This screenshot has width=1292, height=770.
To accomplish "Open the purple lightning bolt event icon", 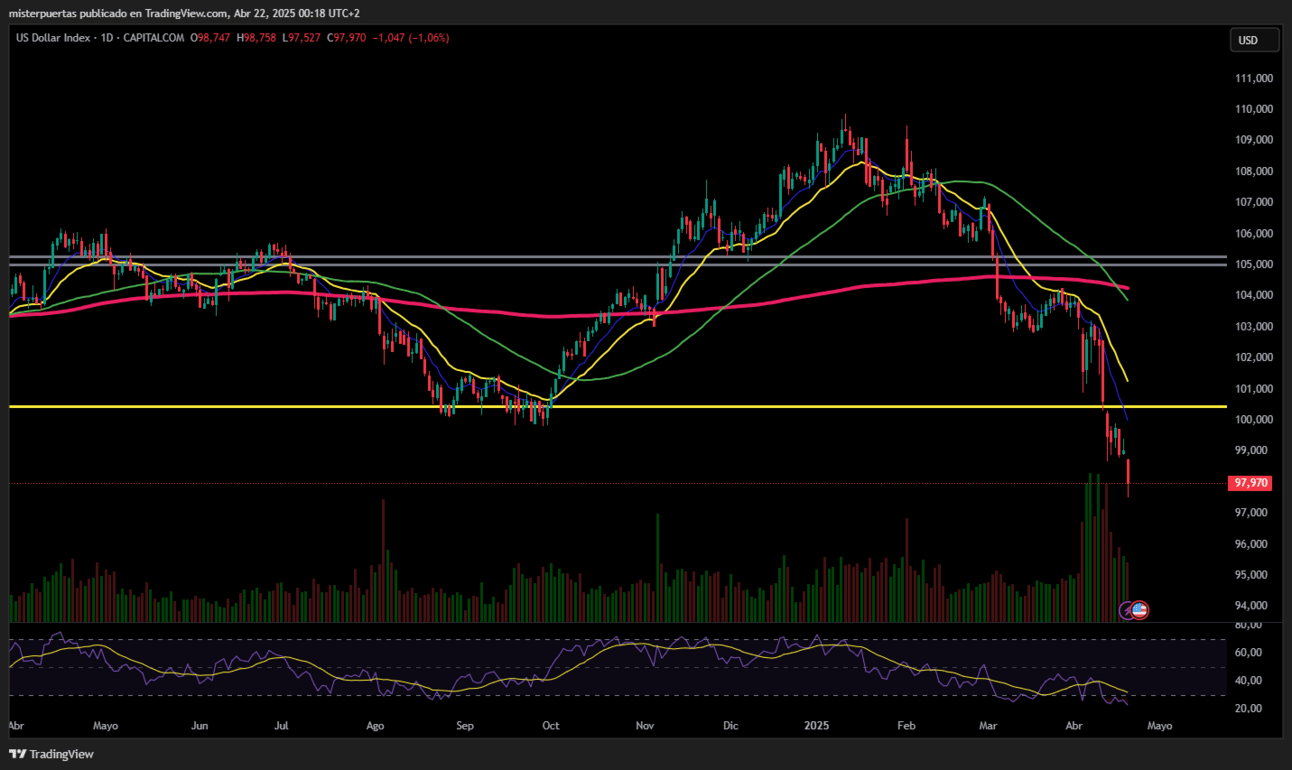I will [x=1126, y=609].
